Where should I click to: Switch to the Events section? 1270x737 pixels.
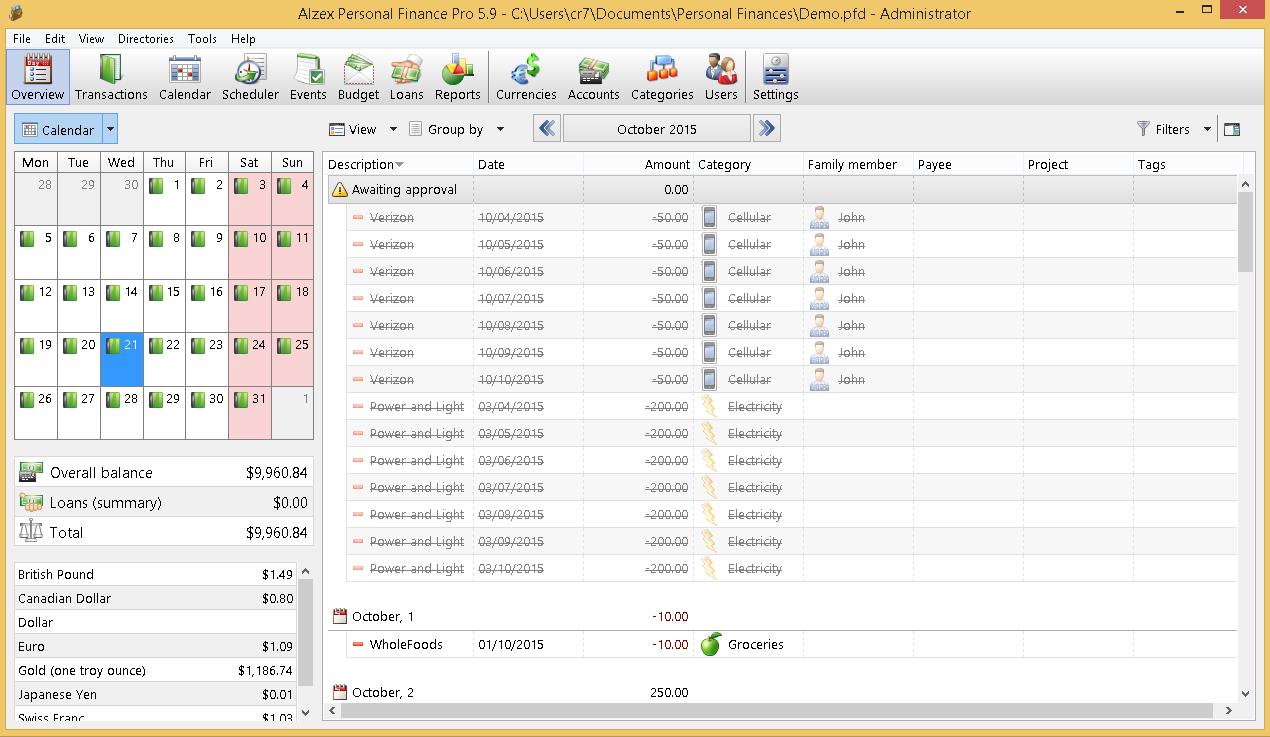307,77
